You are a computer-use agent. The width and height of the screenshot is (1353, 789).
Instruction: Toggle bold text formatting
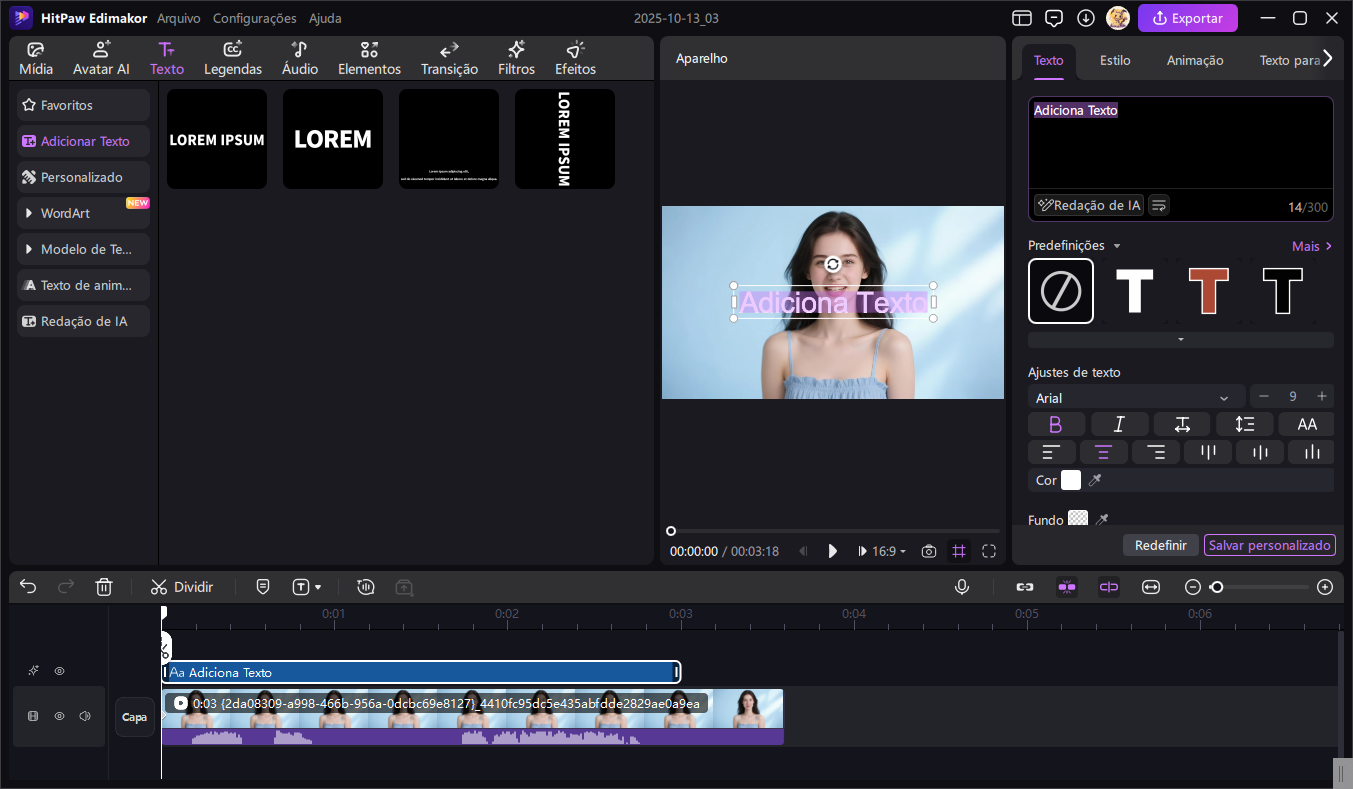(x=1055, y=424)
